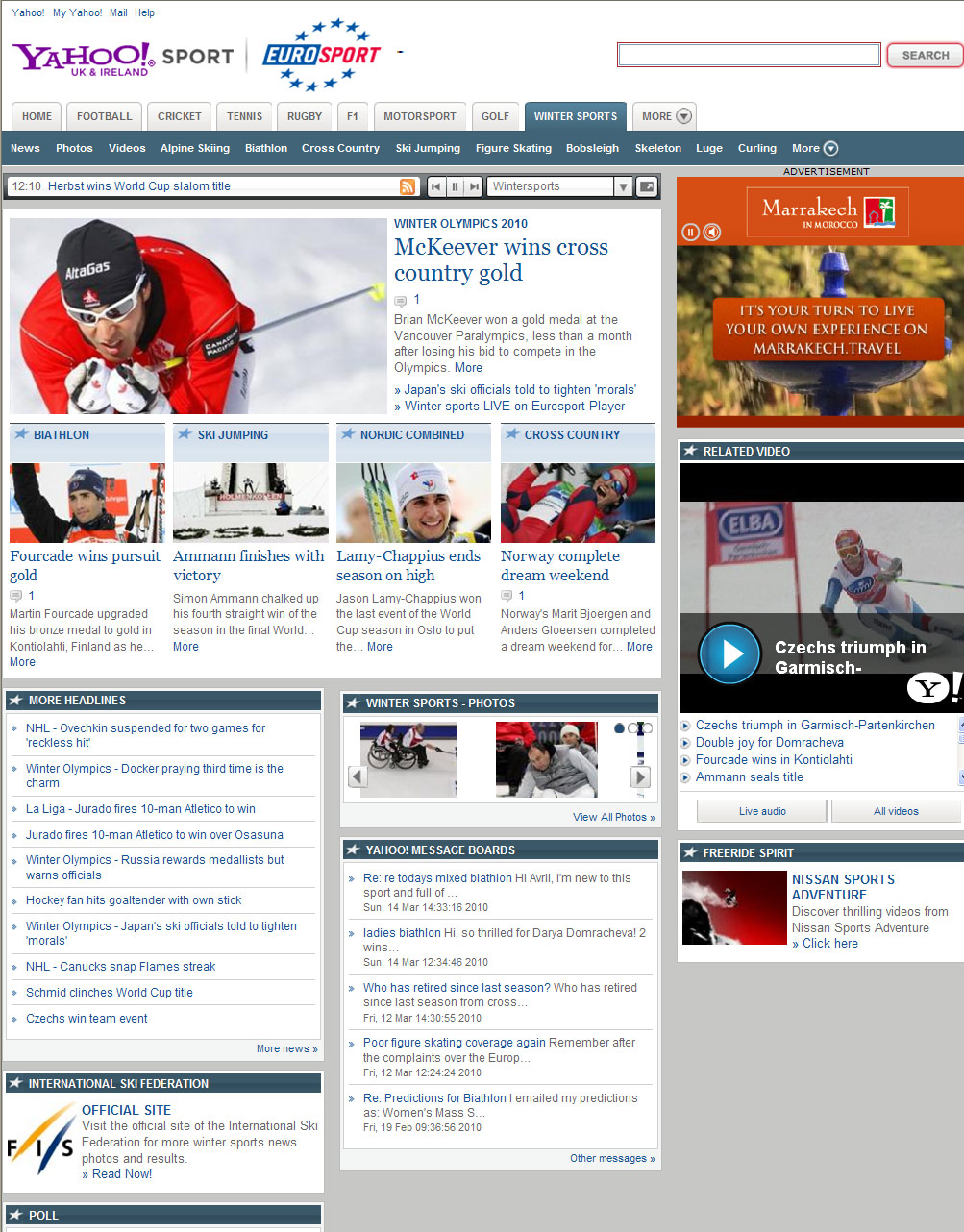Pop out the ticker window icon
The width and height of the screenshot is (964, 1232).
(647, 186)
